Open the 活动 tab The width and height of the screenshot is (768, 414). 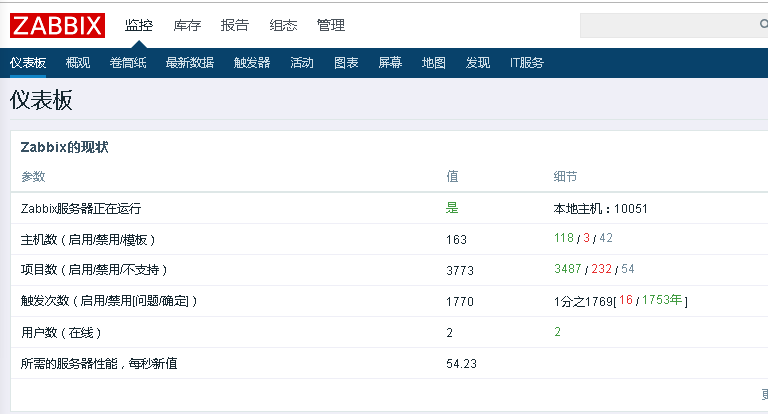[x=302, y=63]
